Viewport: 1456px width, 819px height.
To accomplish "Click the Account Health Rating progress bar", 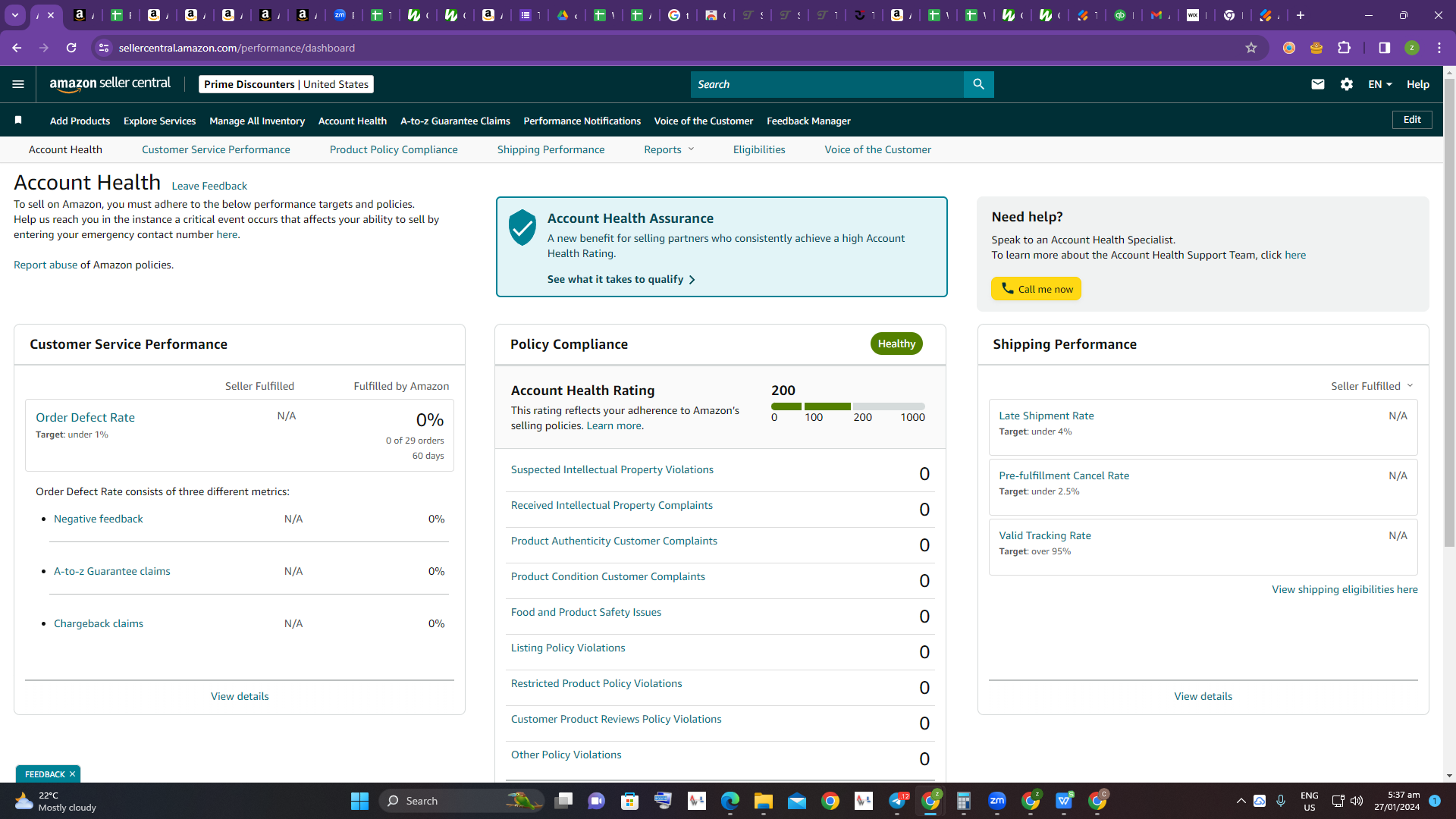I will pyautogui.click(x=848, y=406).
